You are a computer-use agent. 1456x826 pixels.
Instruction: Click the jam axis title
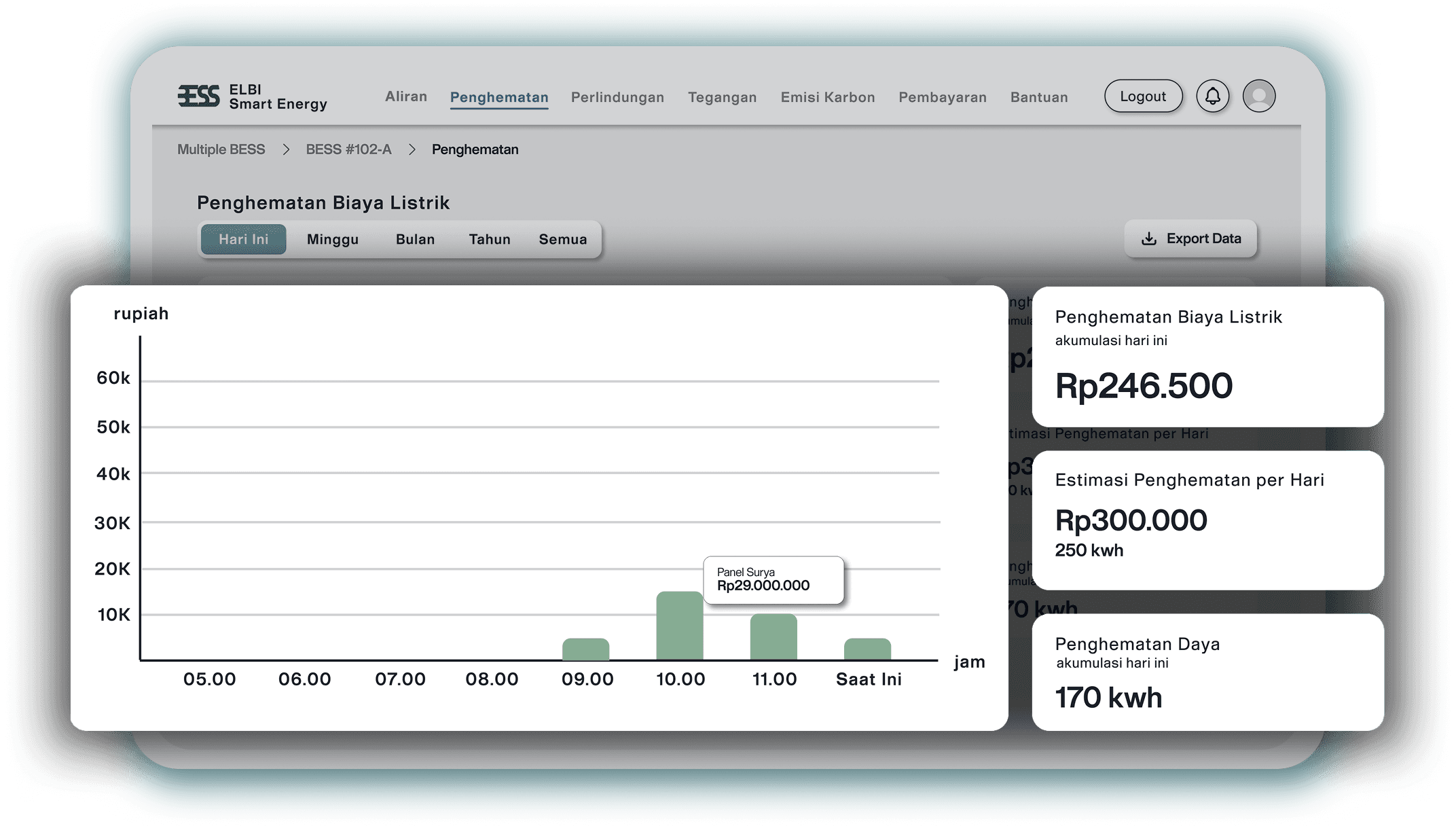click(x=969, y=662)
